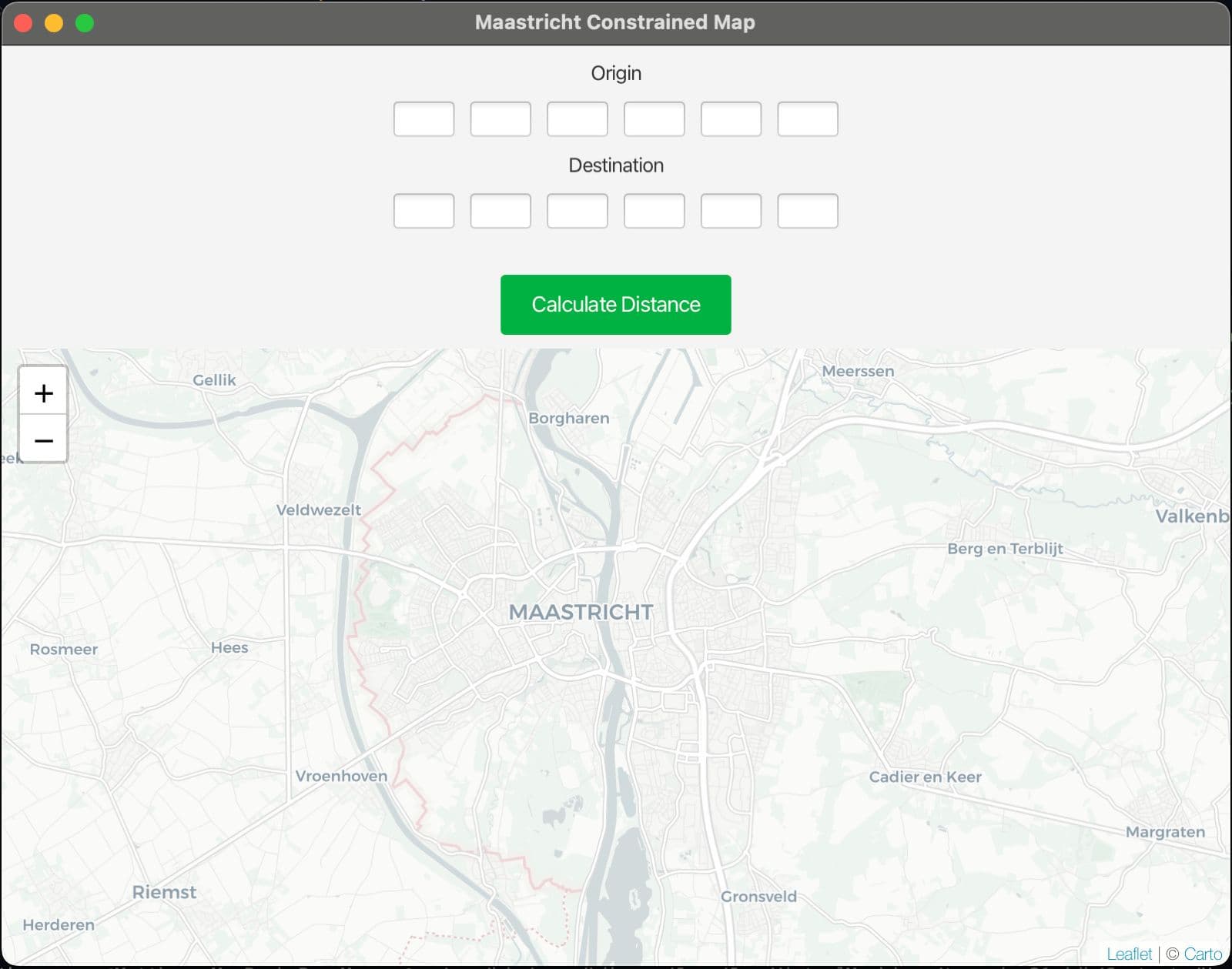Open the Leaflet attribution link
The image size is (1232, 969).
tap(1129, 954)
